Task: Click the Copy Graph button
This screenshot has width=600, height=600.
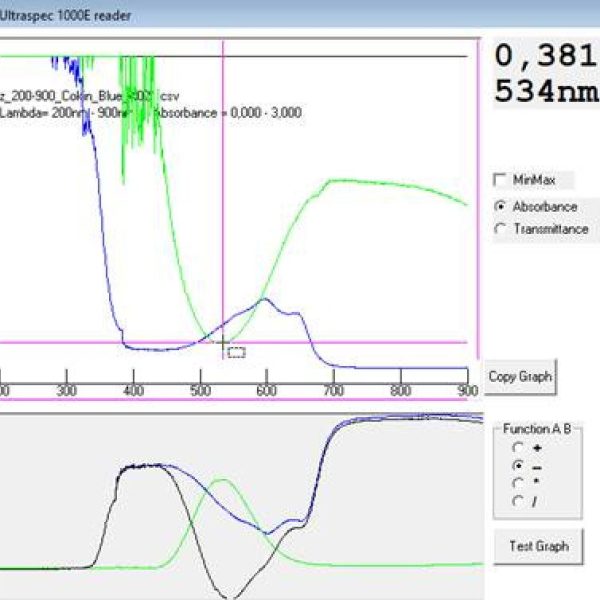Action: [x=520, y=377]
